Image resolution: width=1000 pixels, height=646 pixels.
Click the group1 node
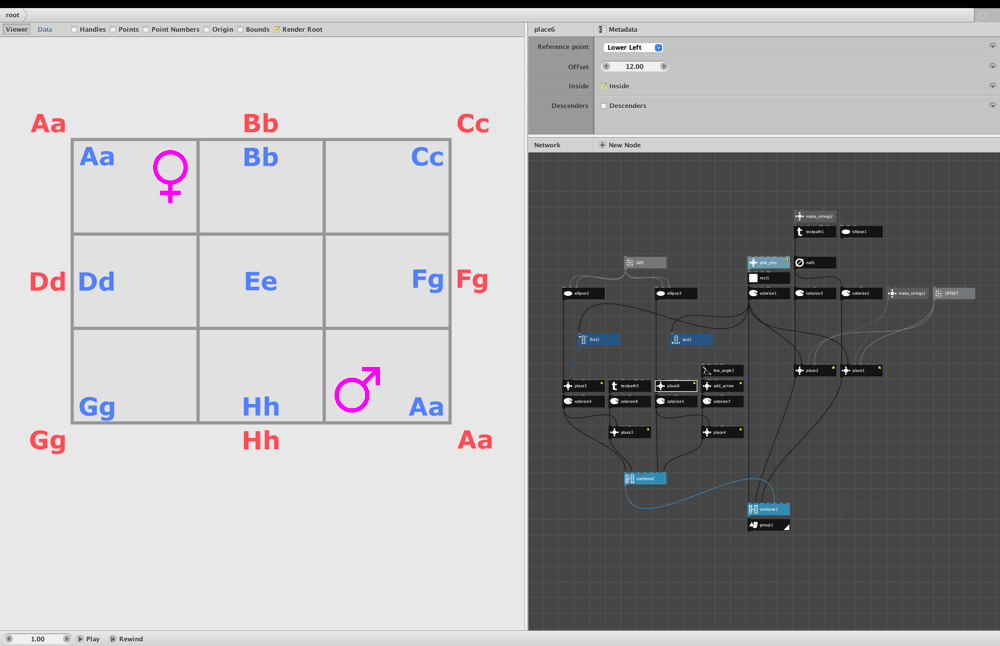coord(768,525)
